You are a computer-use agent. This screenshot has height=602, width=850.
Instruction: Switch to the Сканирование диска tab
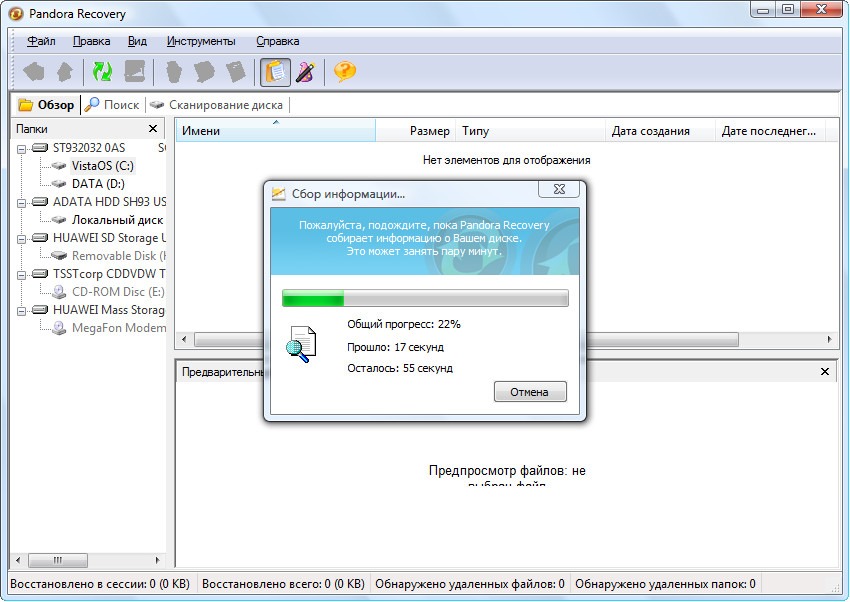point(217,105)
